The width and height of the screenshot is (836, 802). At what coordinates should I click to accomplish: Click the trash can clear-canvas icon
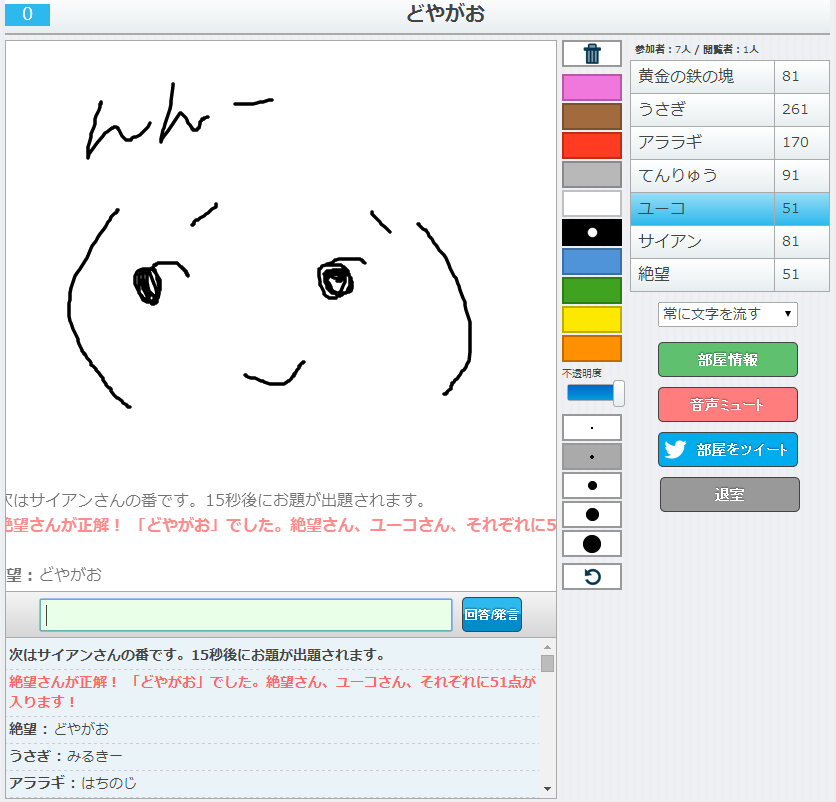tap(592, 54)
